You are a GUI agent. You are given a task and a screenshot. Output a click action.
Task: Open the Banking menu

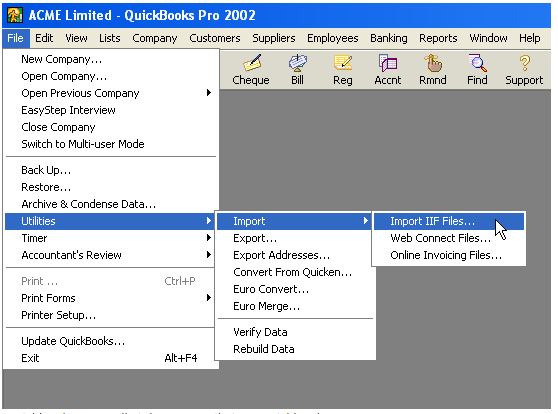[389, 38]
